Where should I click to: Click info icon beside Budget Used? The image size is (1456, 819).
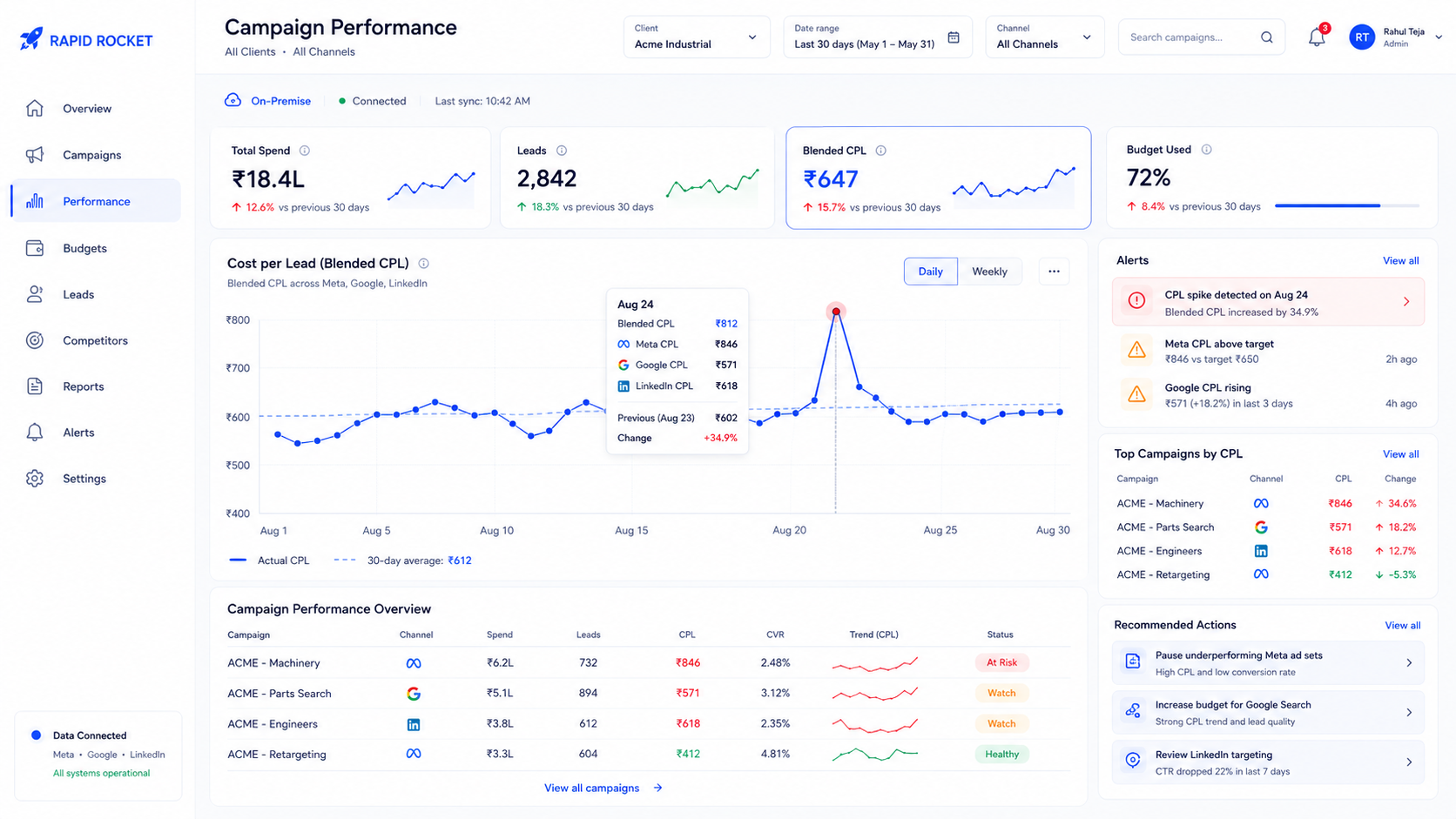(x=1207, y=150)
